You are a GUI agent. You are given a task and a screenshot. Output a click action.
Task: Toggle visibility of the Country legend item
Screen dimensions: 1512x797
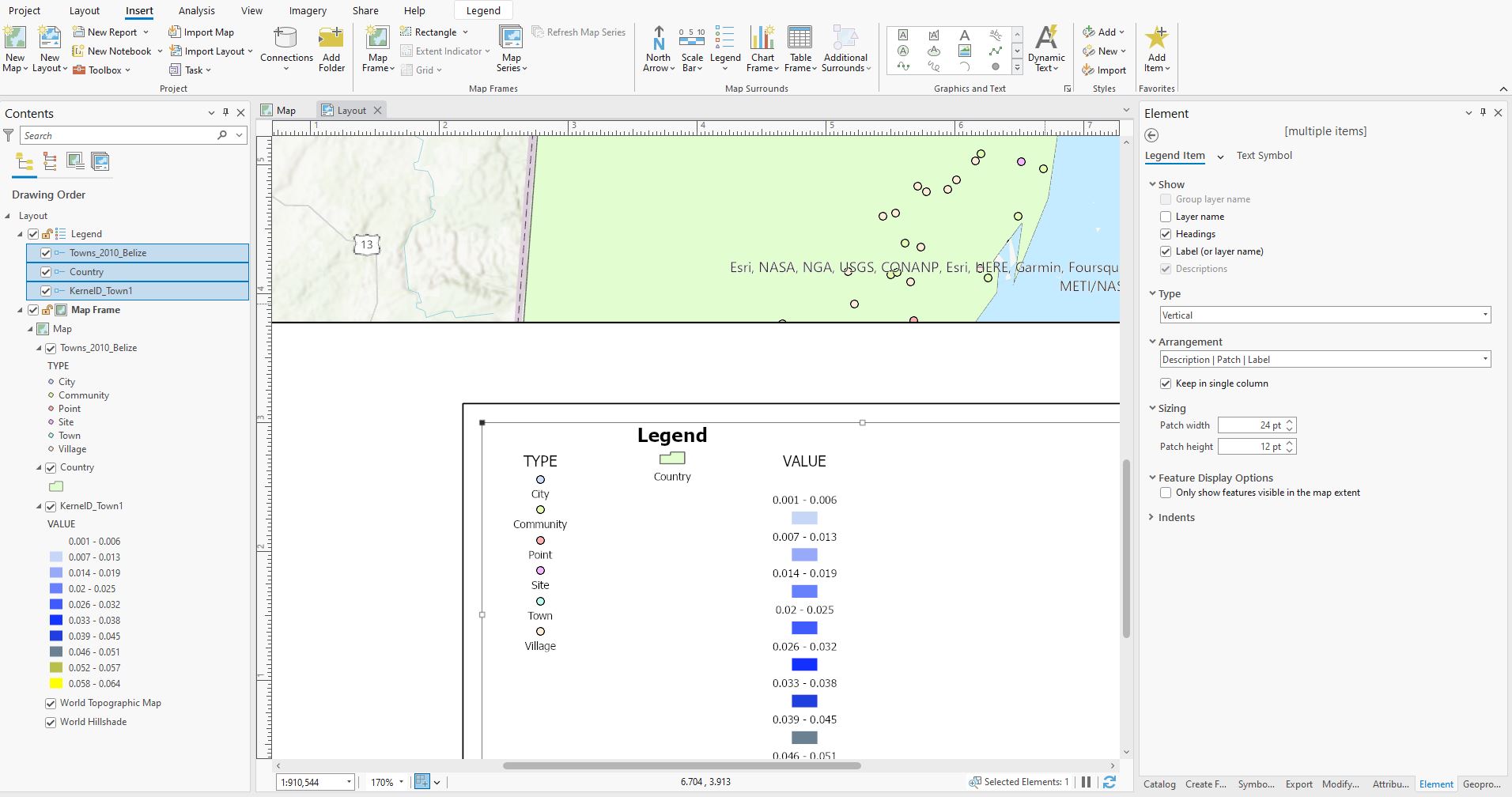[46, 271]
